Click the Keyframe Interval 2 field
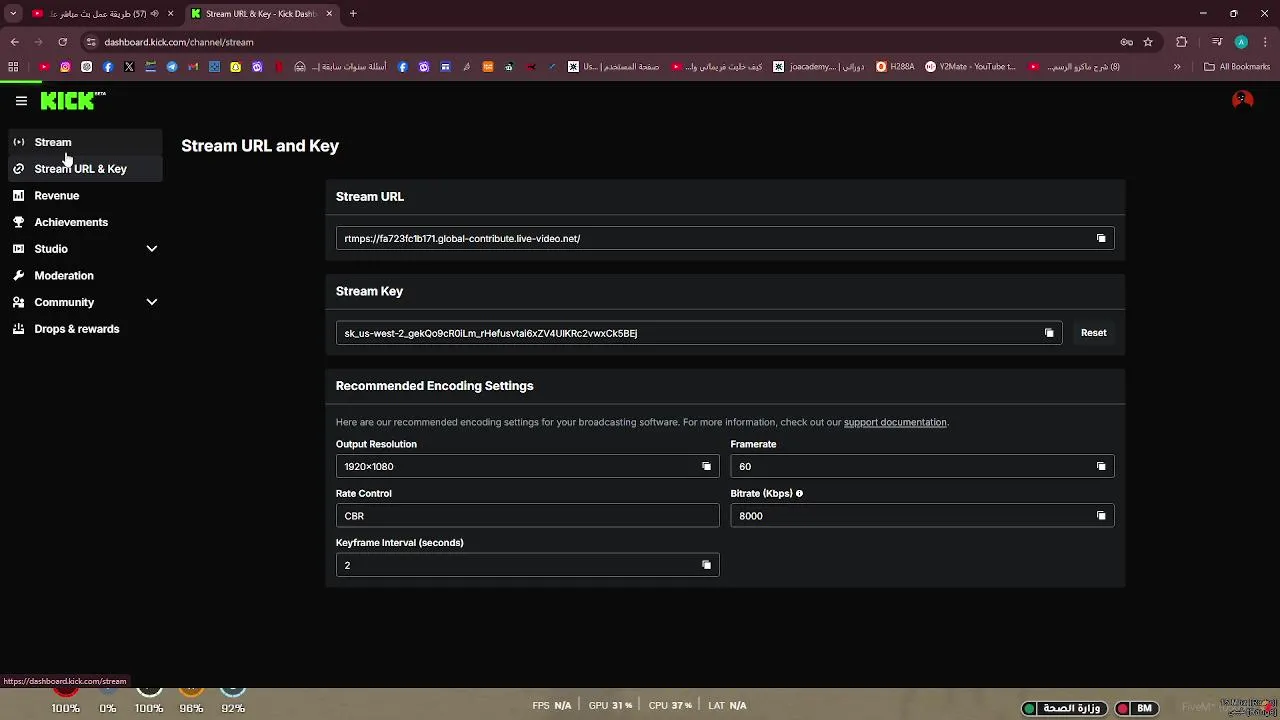 coord(527,565)
